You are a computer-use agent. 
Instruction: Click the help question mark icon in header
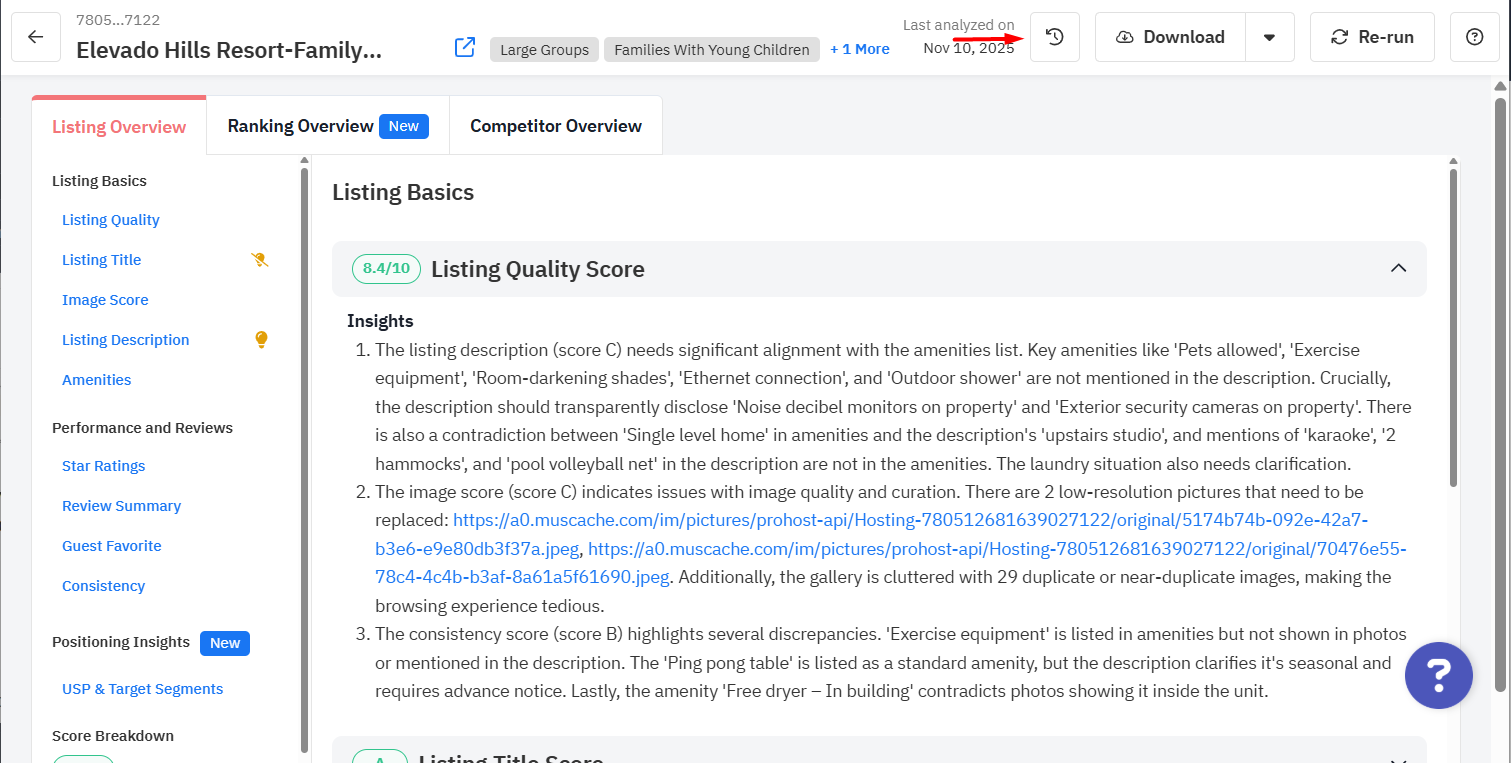[1474, 37]
